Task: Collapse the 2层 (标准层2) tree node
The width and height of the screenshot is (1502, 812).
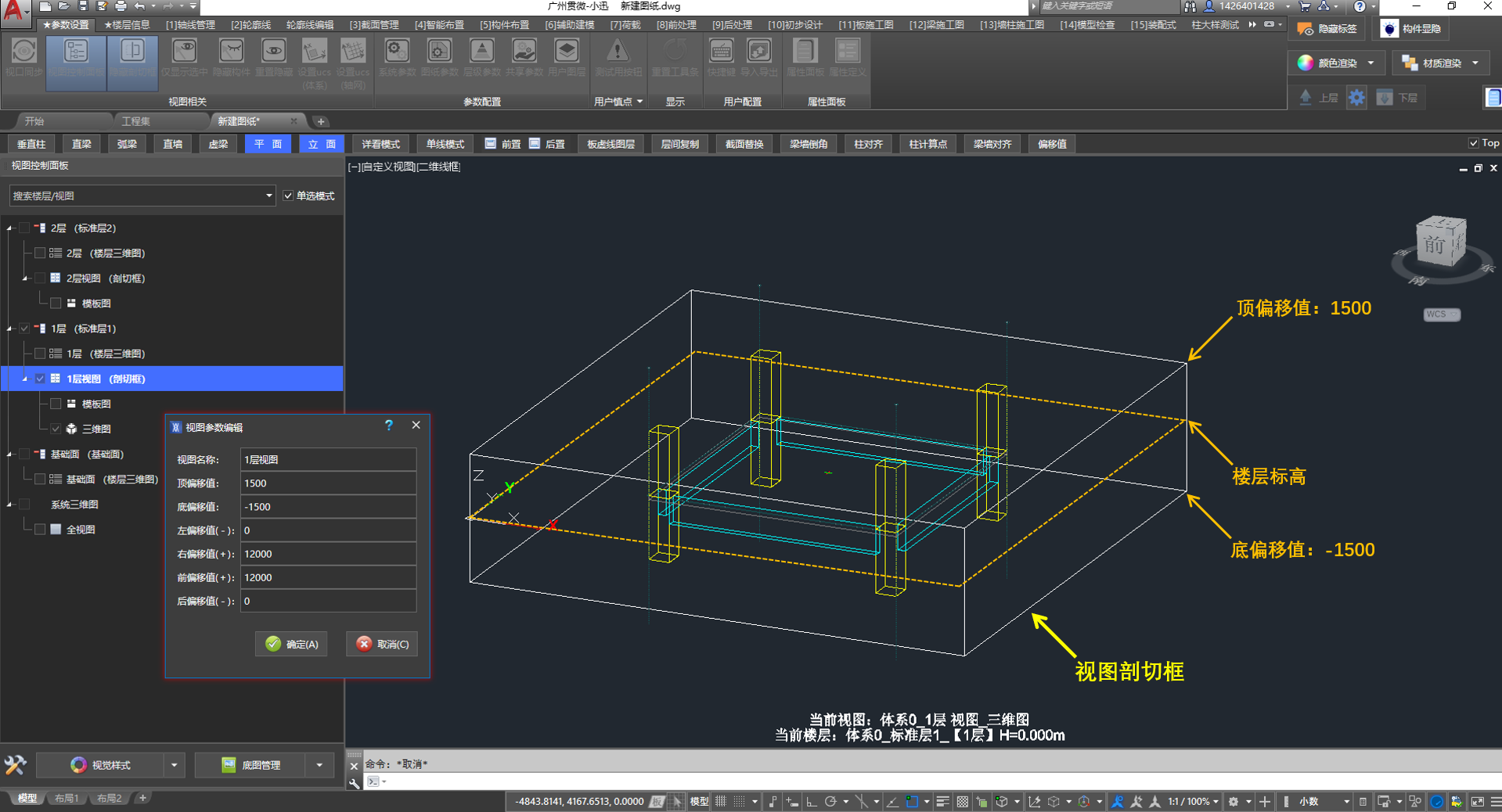Action: point(10,228)
